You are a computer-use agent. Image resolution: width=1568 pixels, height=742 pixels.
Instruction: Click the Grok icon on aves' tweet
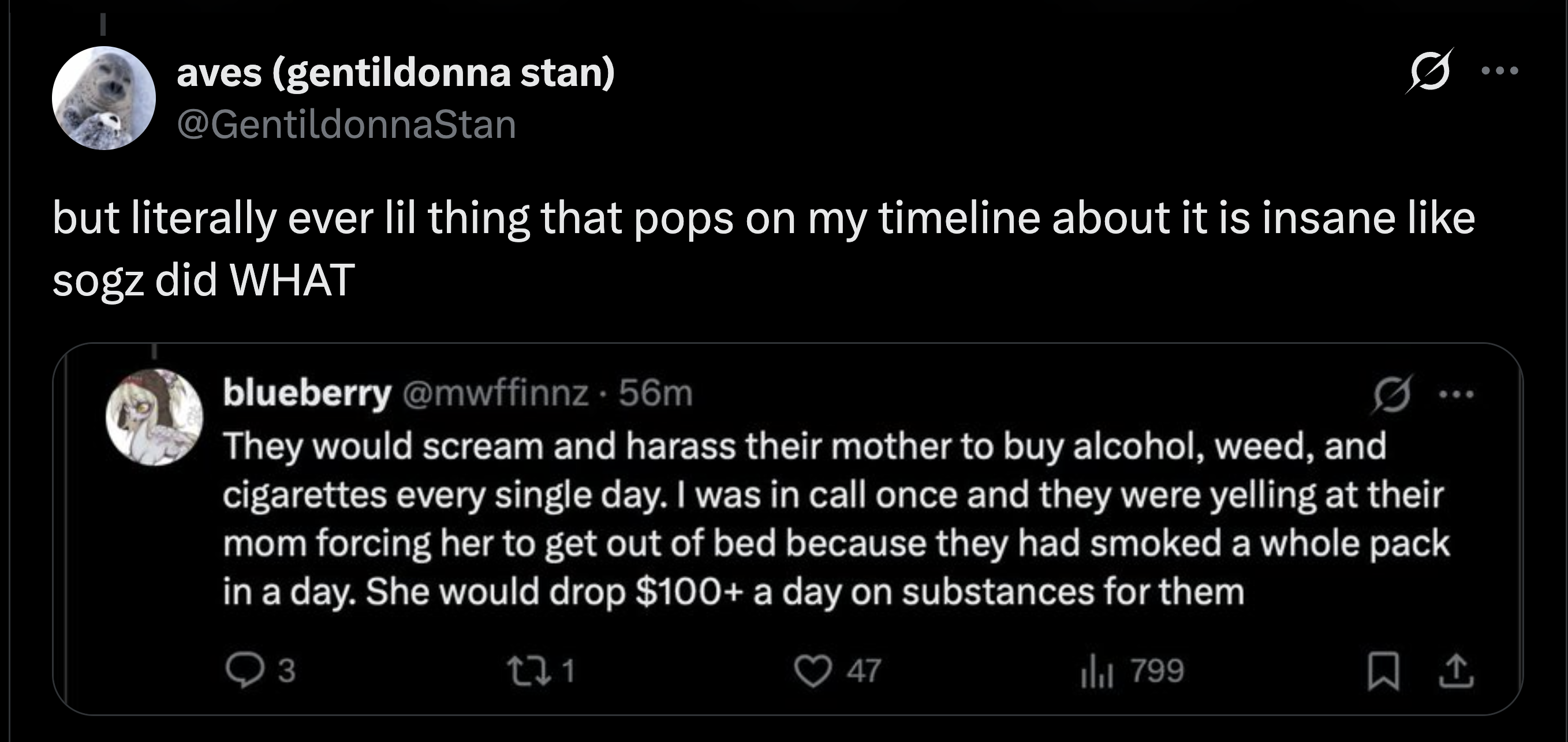click(1429, 71)
